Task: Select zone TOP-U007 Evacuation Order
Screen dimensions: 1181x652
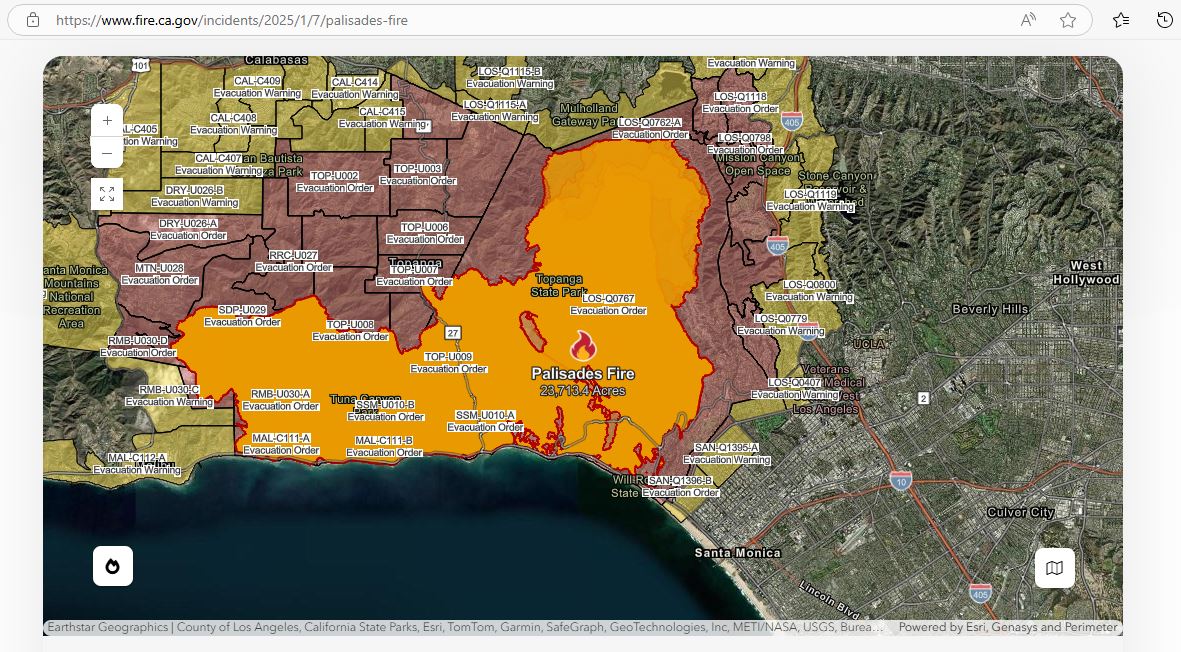Action: 414,276
